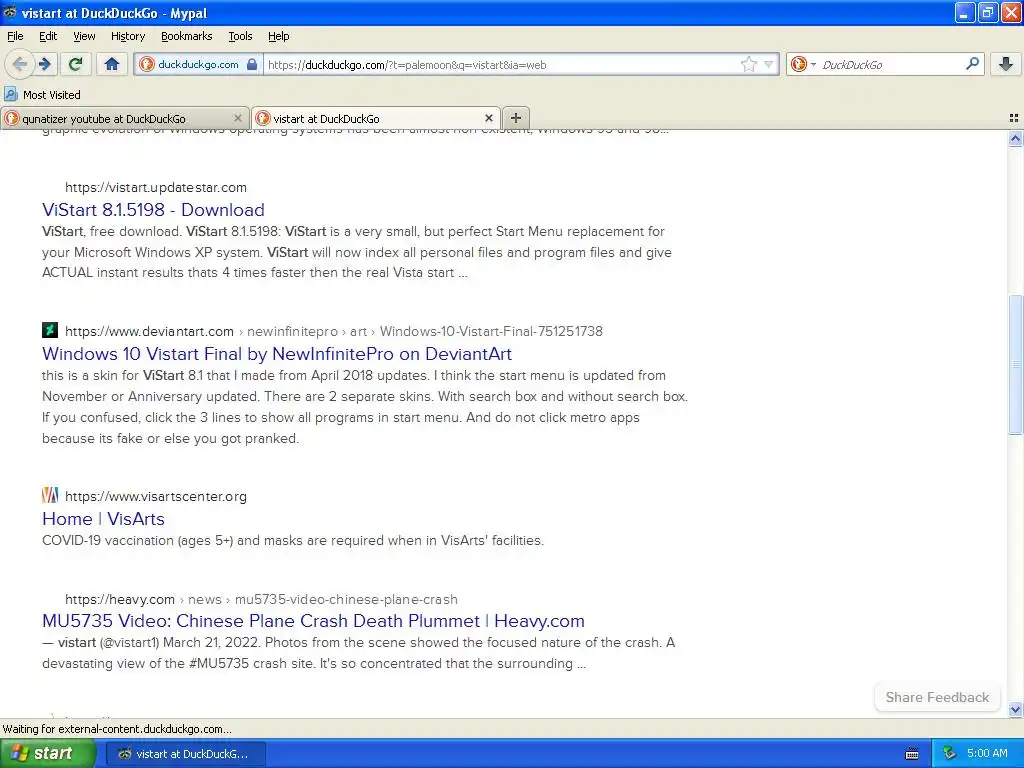Viewport: 1024px width, 768px height.
Task: Open the Bookmarks menu
Action: click(186, 36)
